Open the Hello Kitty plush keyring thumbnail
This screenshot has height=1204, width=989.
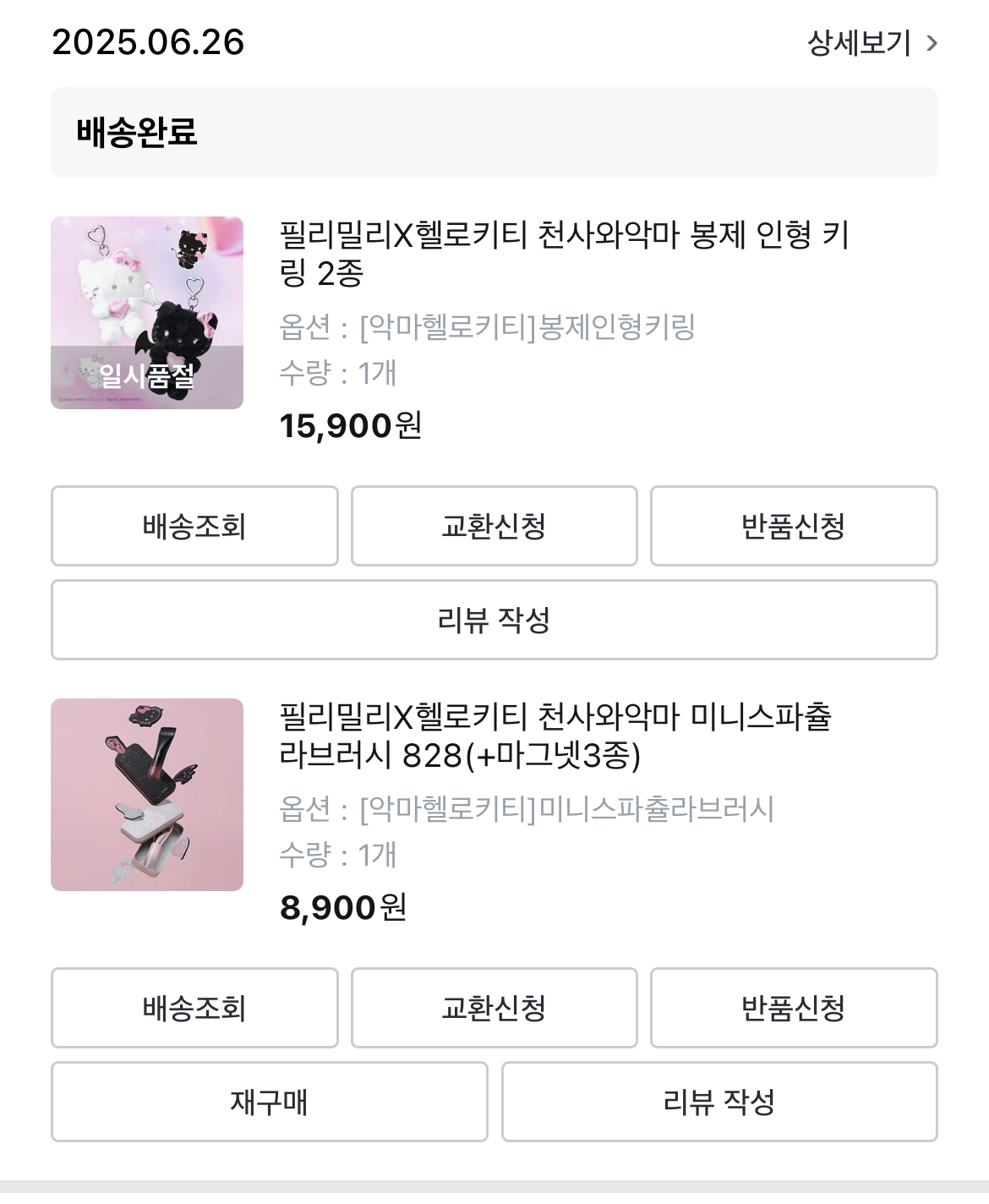pyautogui.click(x=147, y=313)
